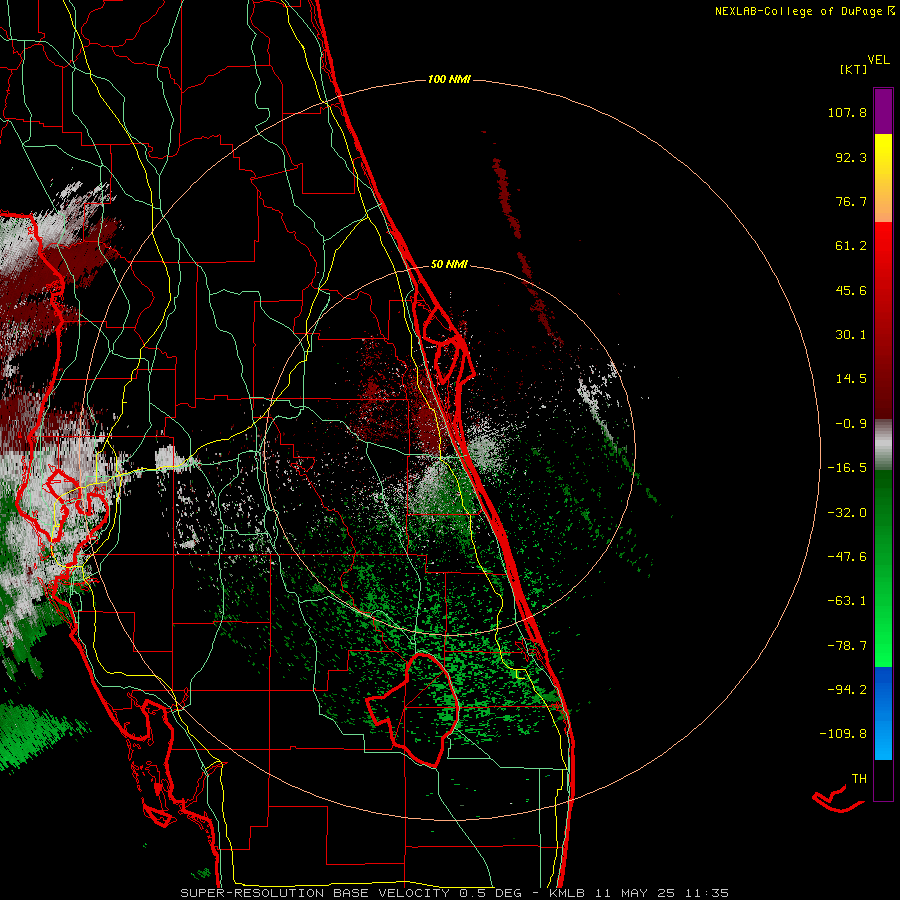Click the SUPER-RESOLUTION BASE VELOCITY caption
The height and width of the screenshot is (900, 900).
pos(315,893)
